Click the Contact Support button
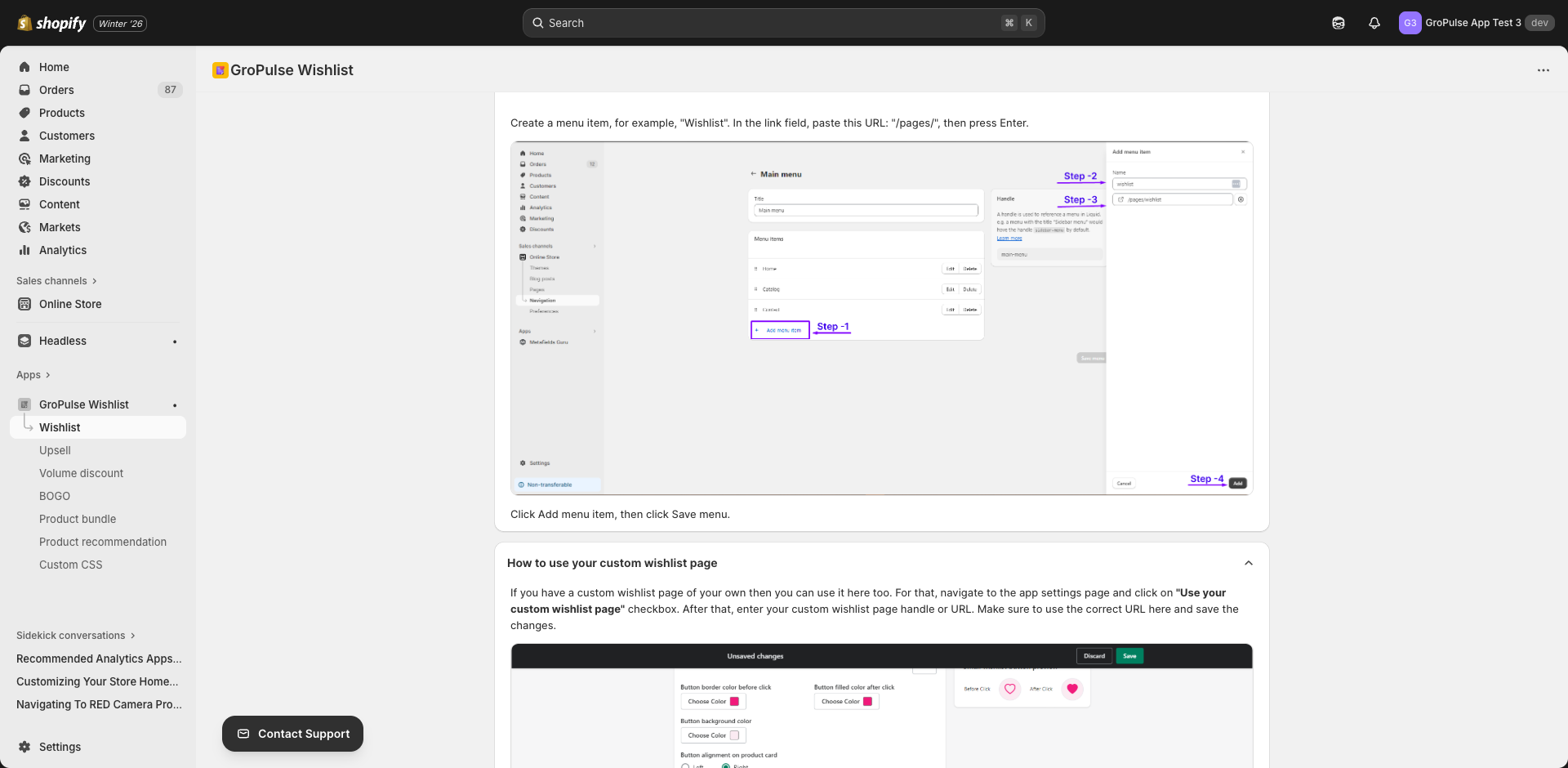The height and width of the screenshot is (768, 1568). point(292,734)
